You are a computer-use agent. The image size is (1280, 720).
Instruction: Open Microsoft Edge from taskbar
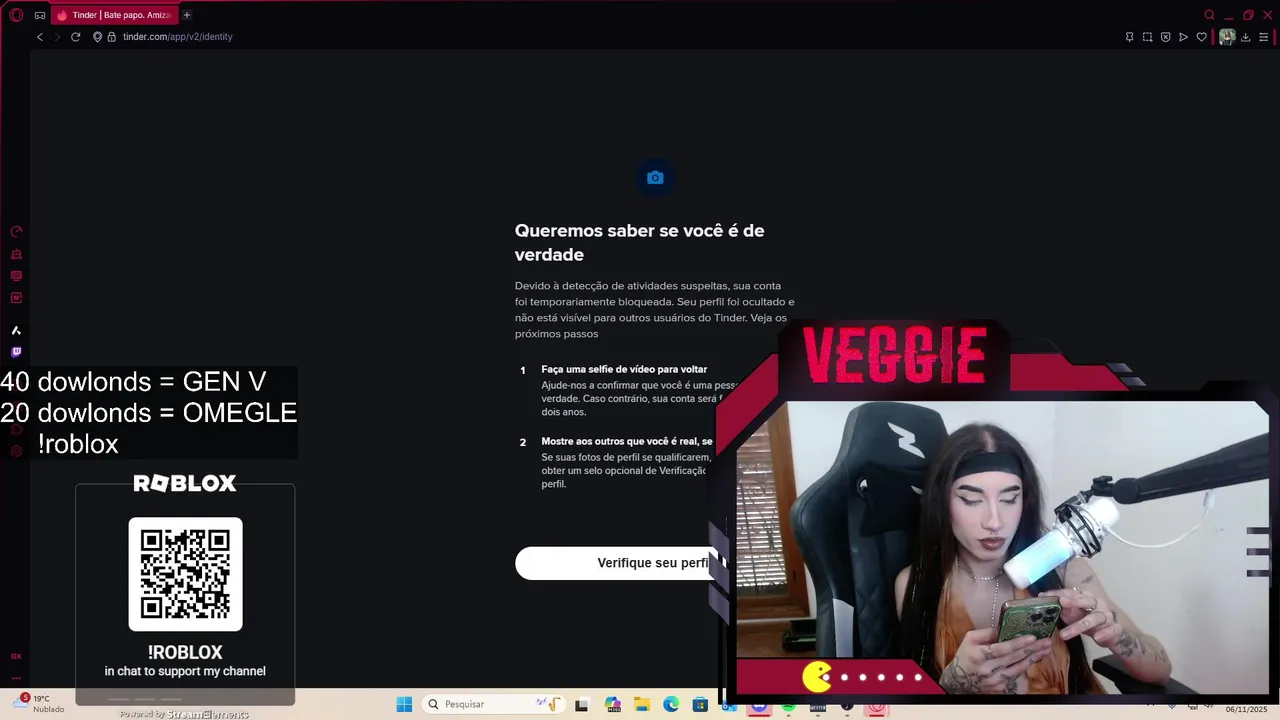(x=671, y=704)
